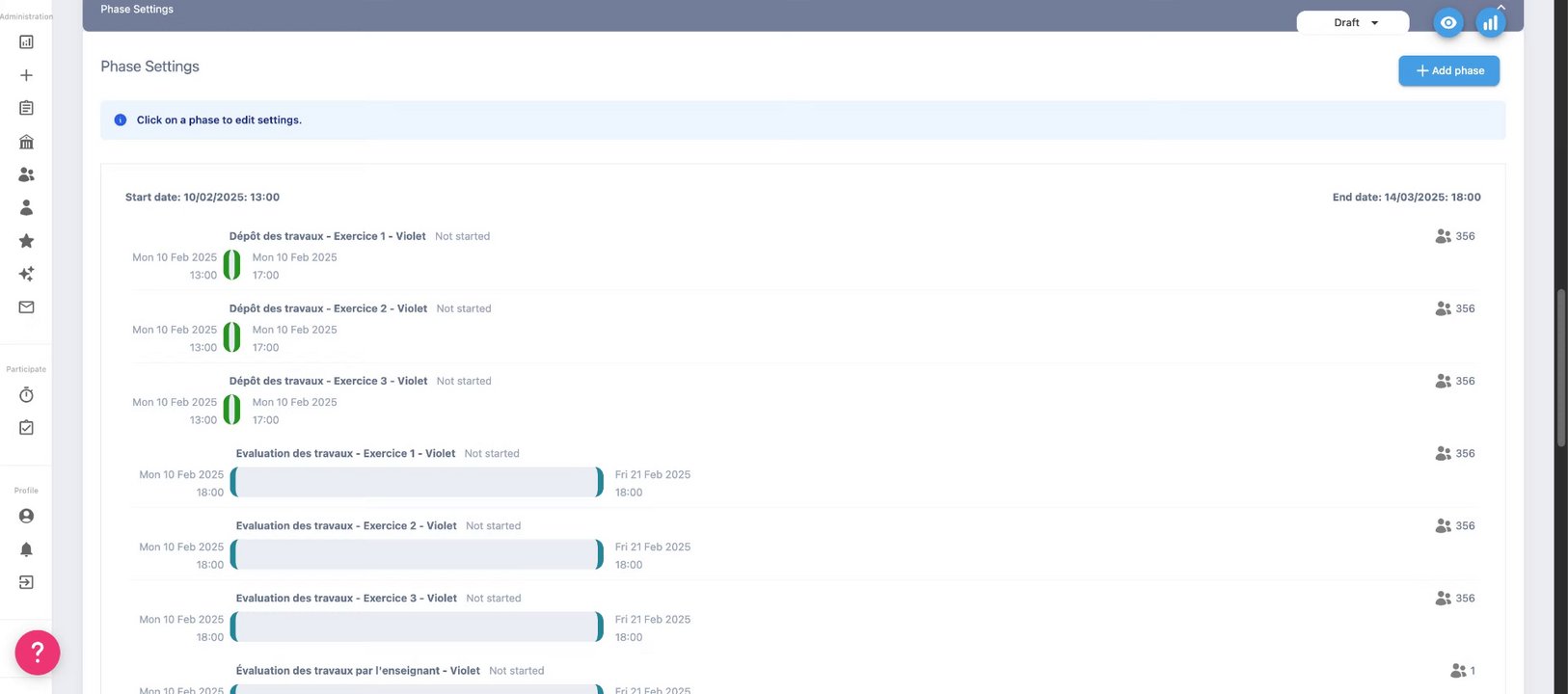This screenshot has width=1568, height=694.
Task: Collapse panel using the top chevron
Action: [x=1500, y=6]
